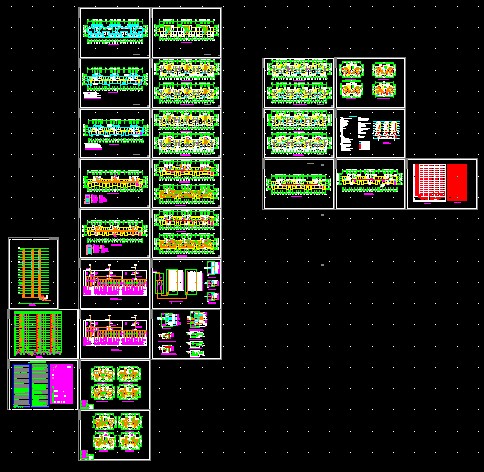Image resolution: width=484 pixels, height=472 pixels.
Task: Select the top-left double plan in the right group
Action: point(299,83)
